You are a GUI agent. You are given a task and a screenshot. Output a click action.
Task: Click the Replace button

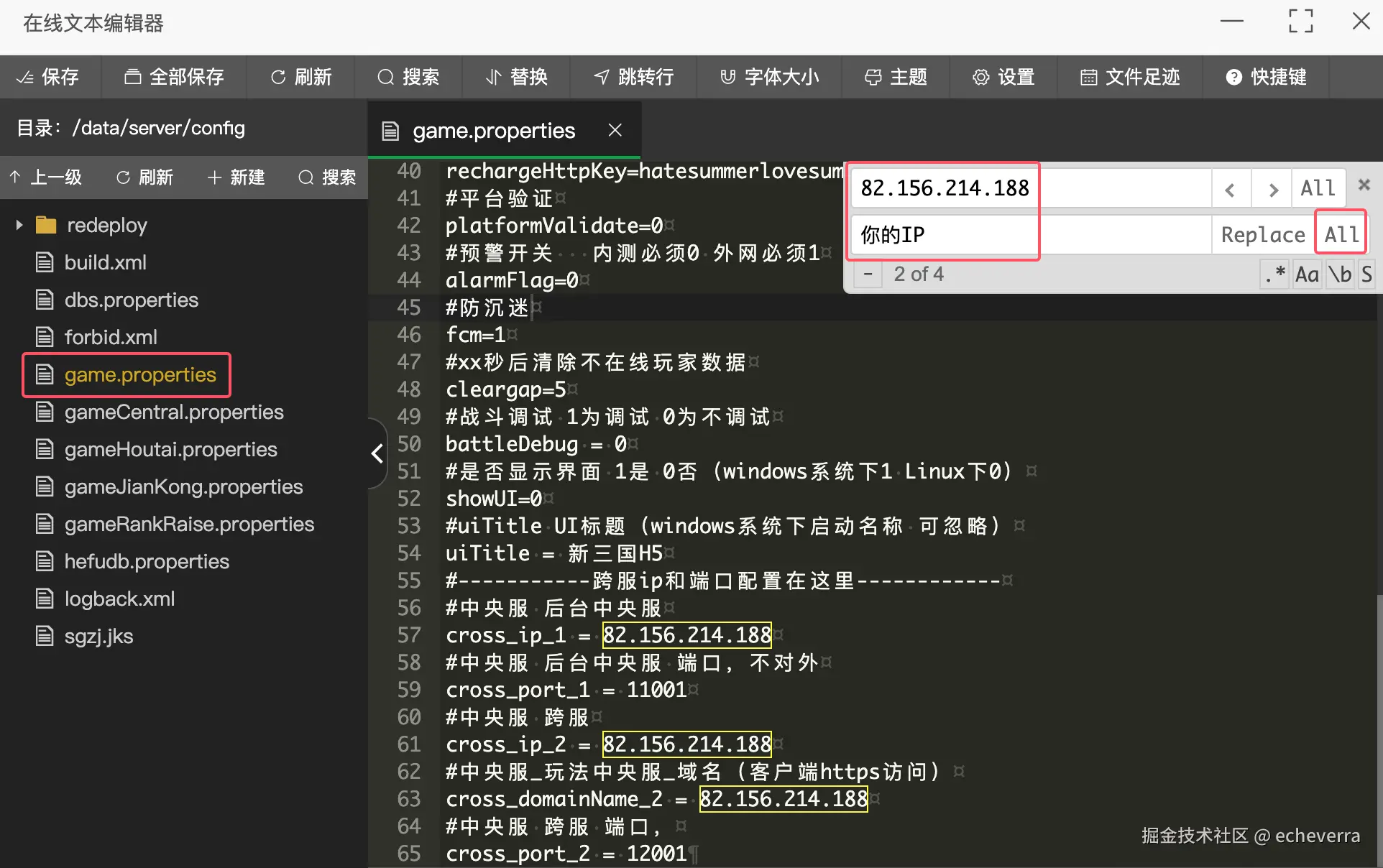tap(1262, 235)
